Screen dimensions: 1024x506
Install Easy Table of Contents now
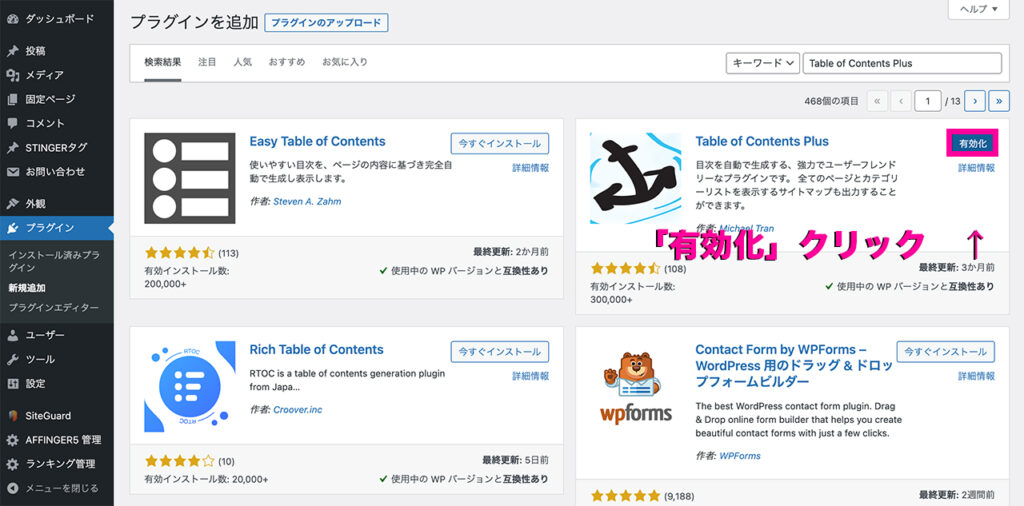pyautogui.click(x=500, y=143)
